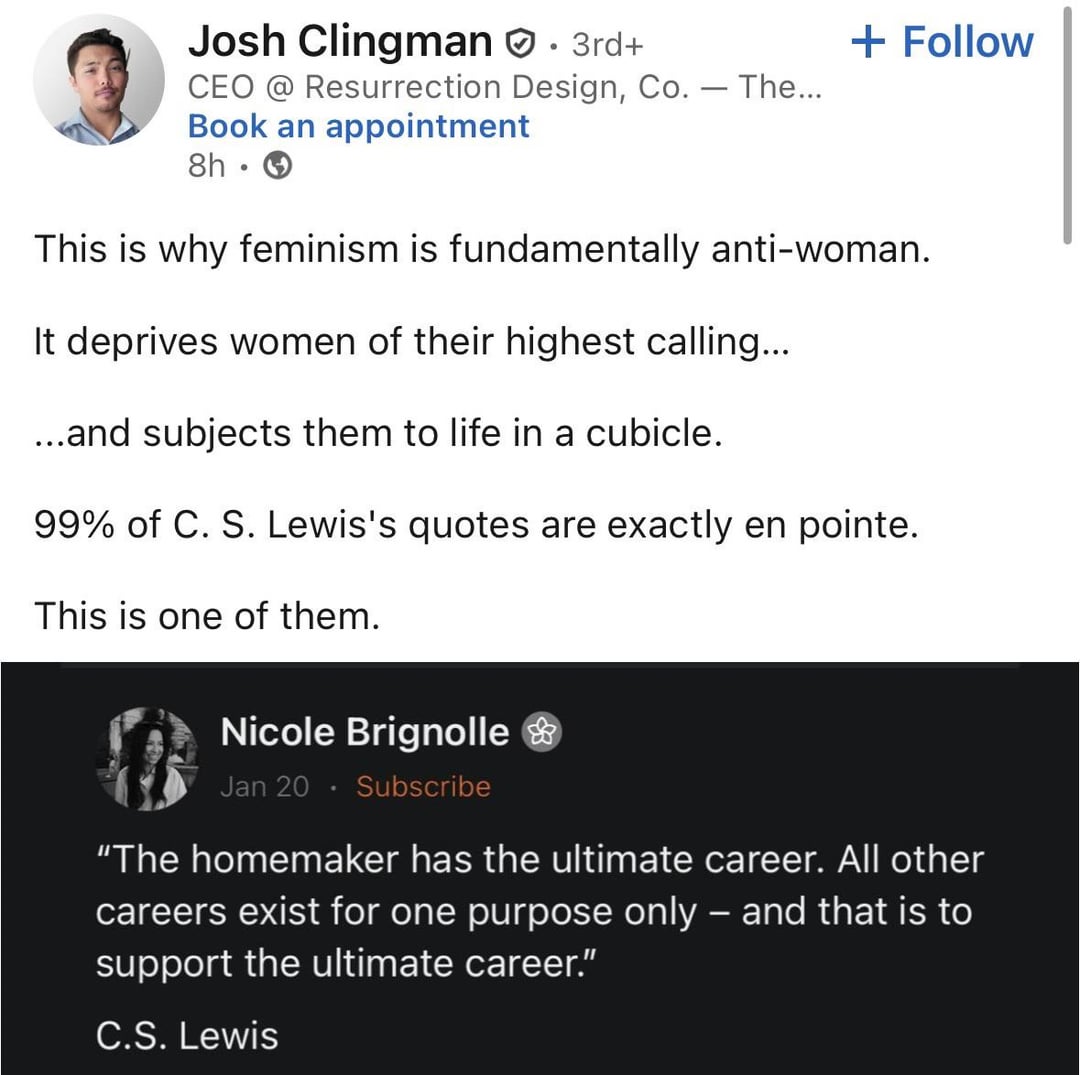Click the 3rd+ connection degree label
Image resolution: width=1080 pixels, height=1075 pixels.
608,44
